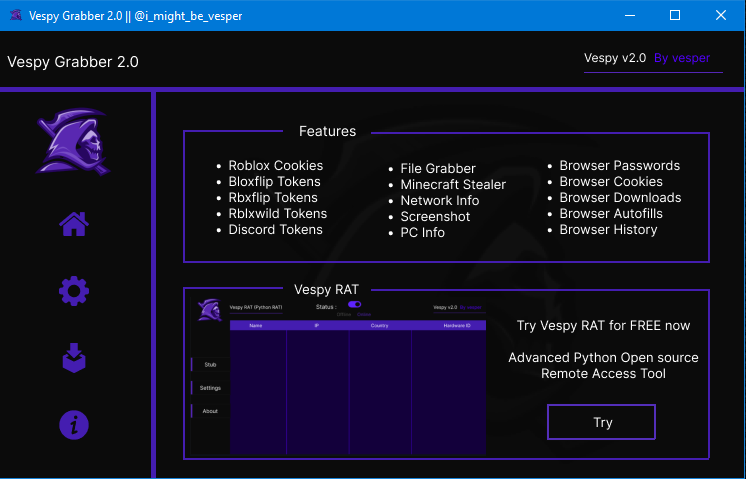746x479 pixels.
Task: Open the Home page in the sidebar
Action: (74, 224)
